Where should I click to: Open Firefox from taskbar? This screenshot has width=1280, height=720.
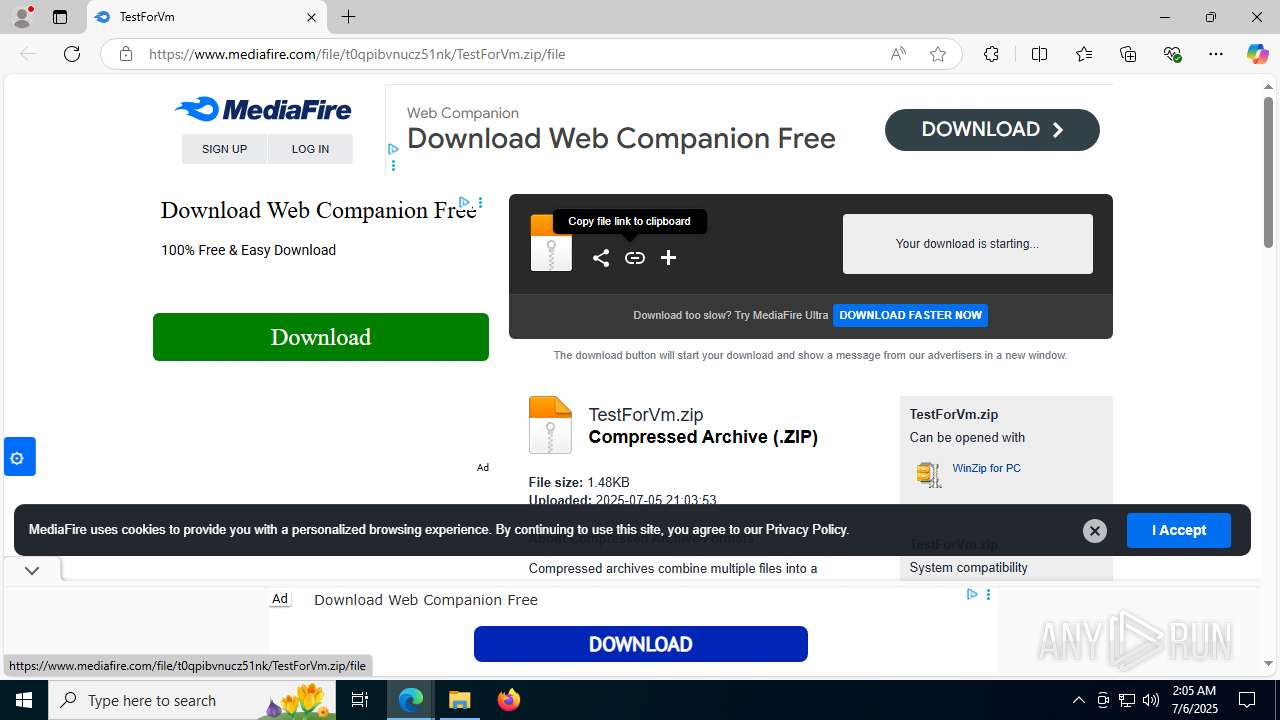pyautogui.click(x=509, y=700)
